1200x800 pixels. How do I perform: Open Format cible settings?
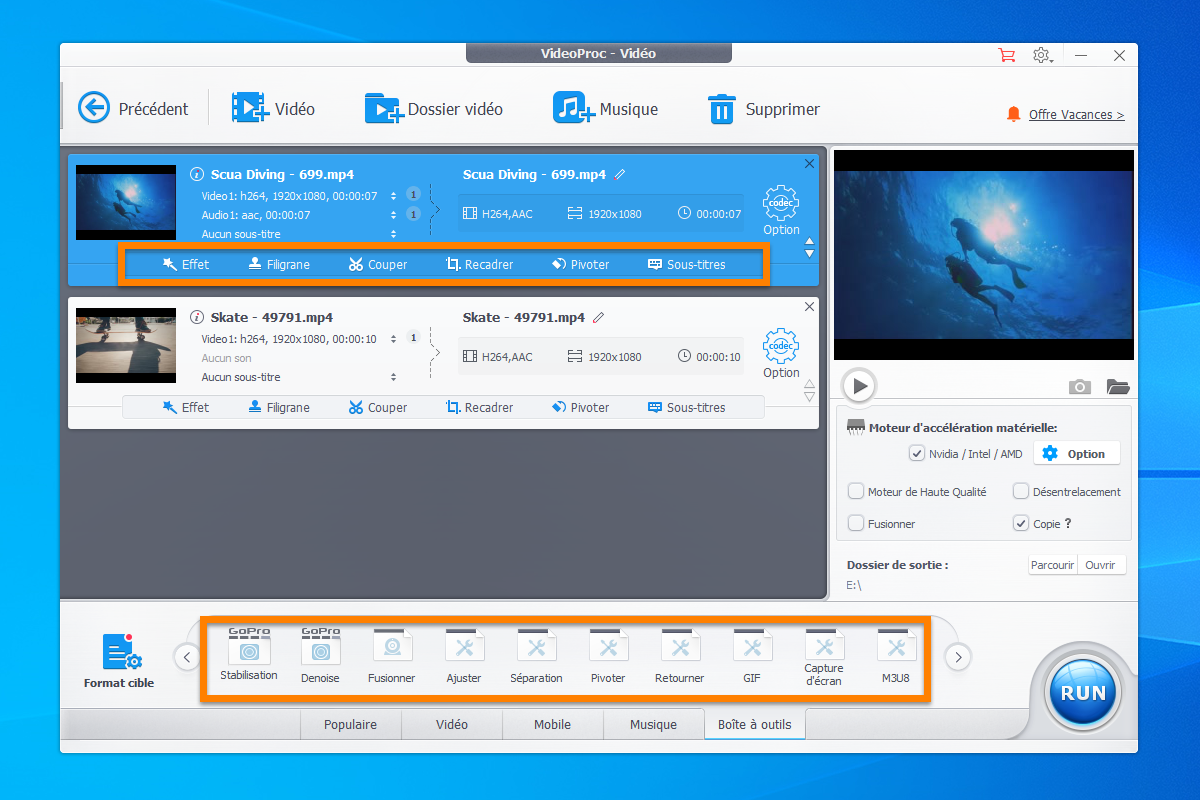point(120,661)
